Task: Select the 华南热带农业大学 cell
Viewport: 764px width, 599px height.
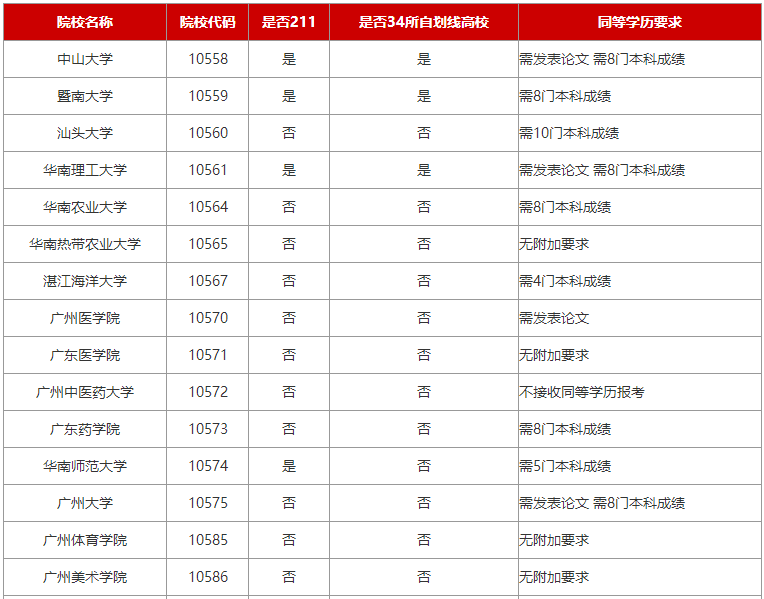Action: pyautogui.click(x=85, y=244)
